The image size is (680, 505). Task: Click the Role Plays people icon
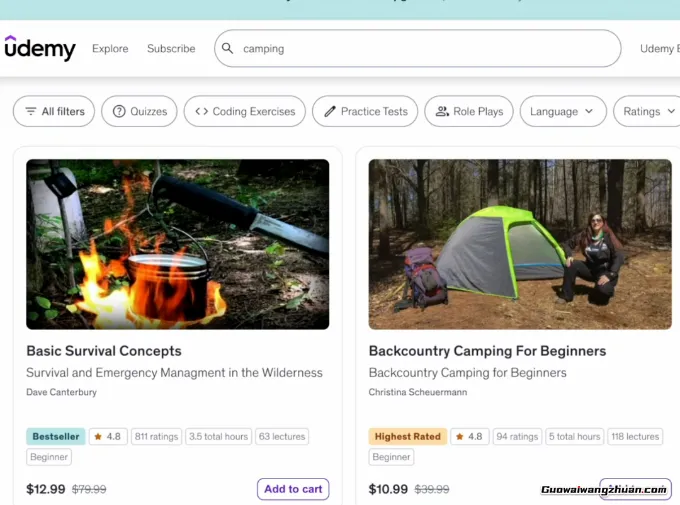pos(442,112)
